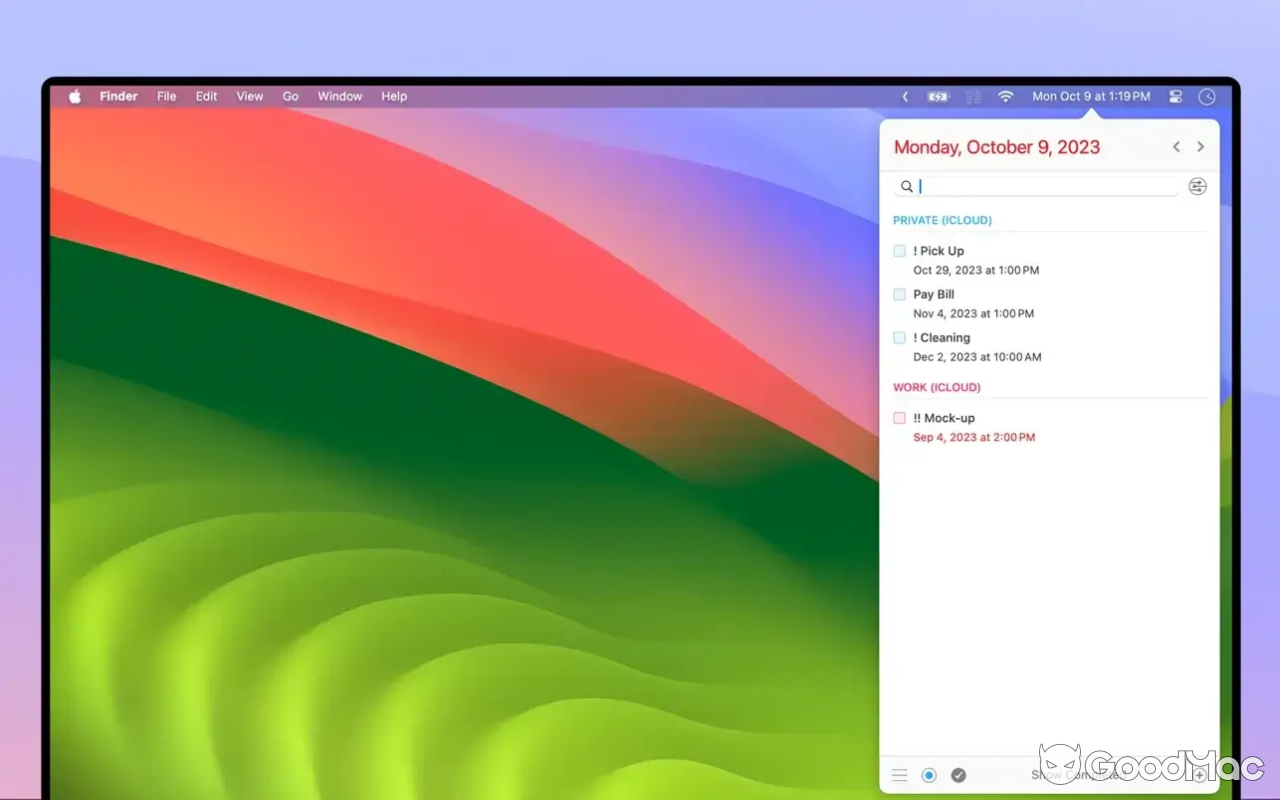
Task: Open the clock icon in the menu bar
Action: tap(1206, 96)
